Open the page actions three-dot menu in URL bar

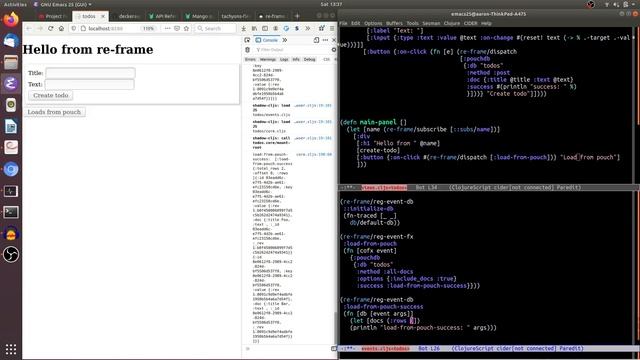[x=168, y=29]
